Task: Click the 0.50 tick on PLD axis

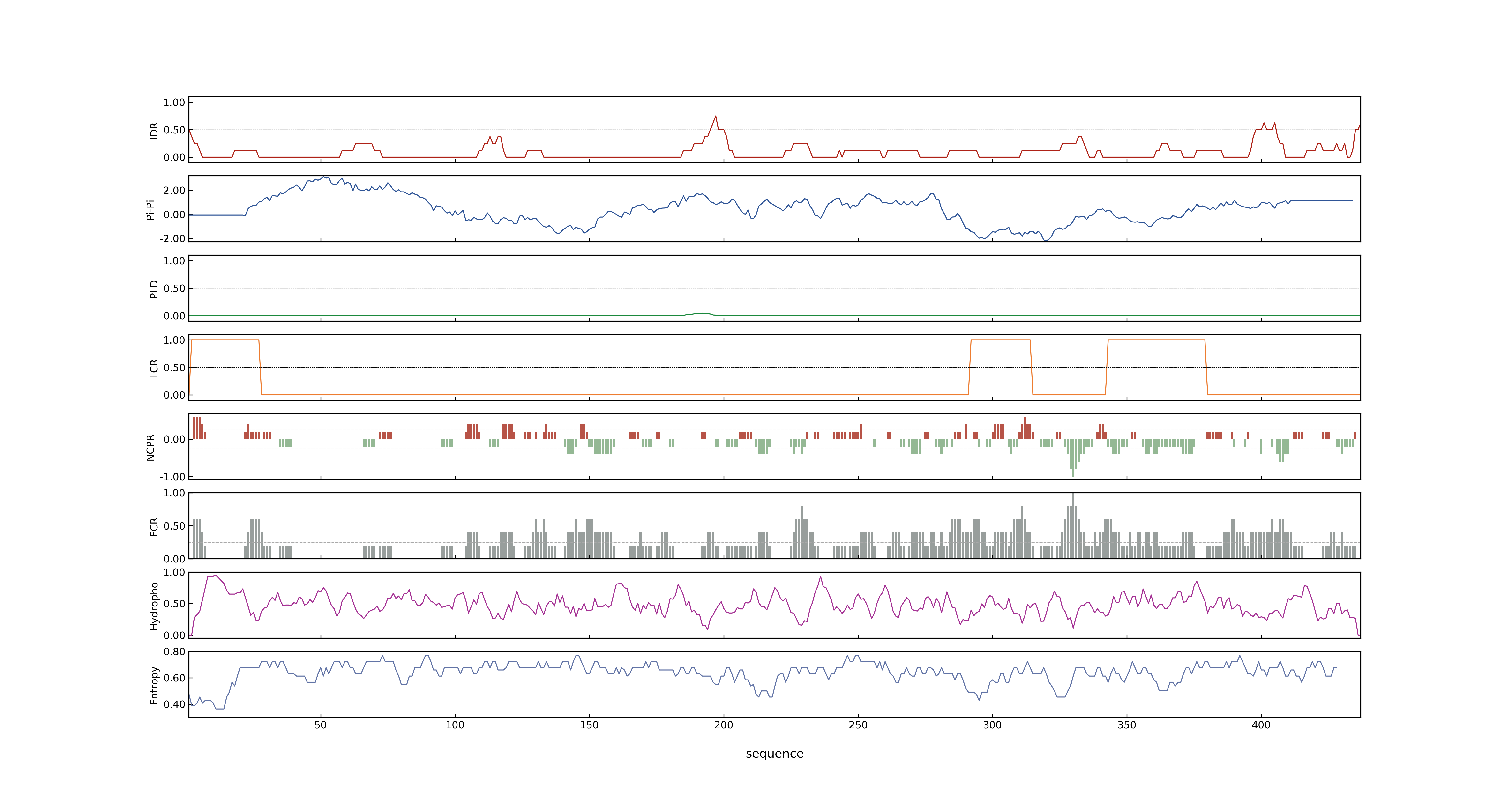Action: tap(174, 288)
